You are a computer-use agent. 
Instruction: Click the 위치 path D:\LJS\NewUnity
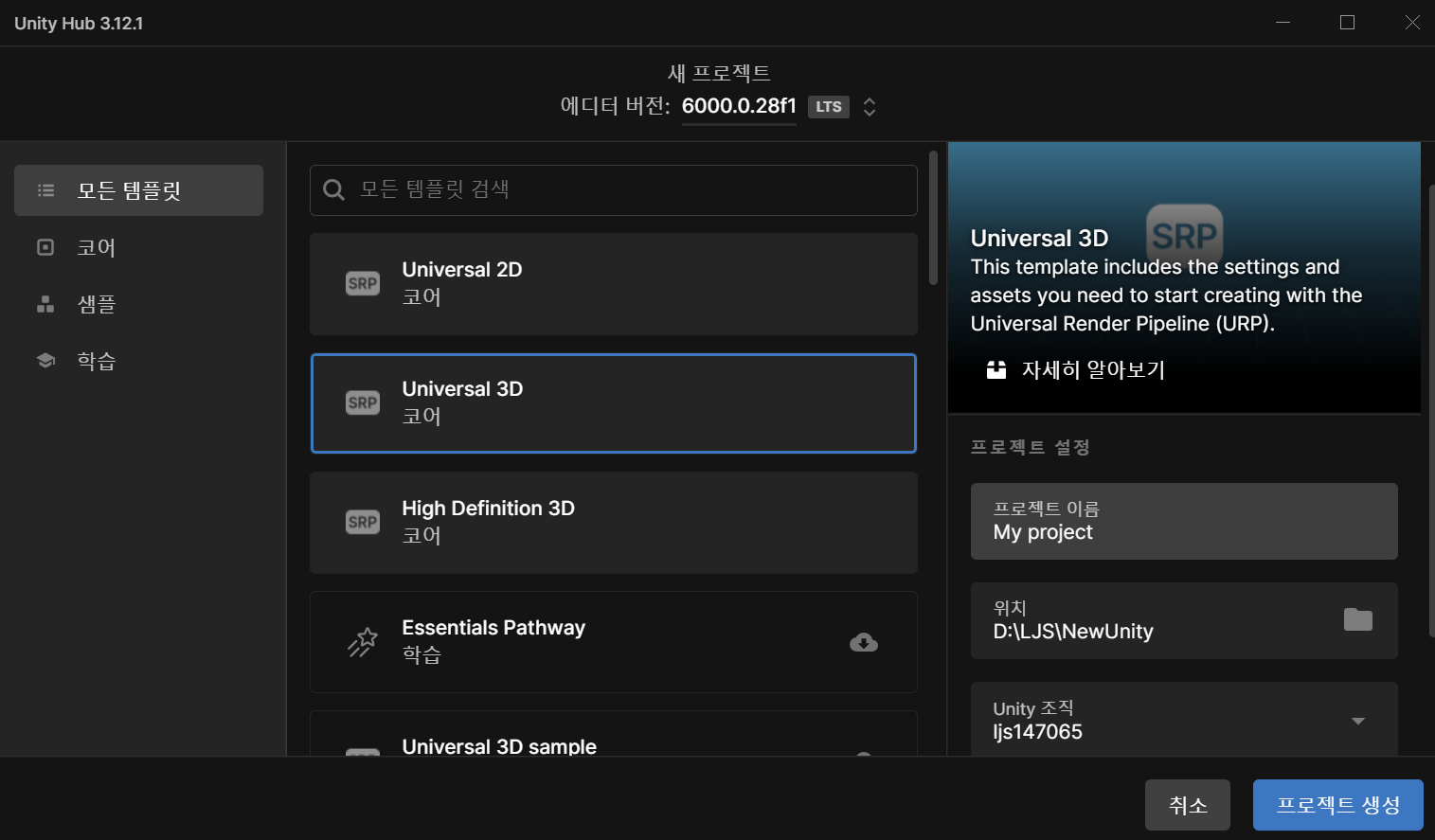pyautogui.click(x=1073, y=632)
